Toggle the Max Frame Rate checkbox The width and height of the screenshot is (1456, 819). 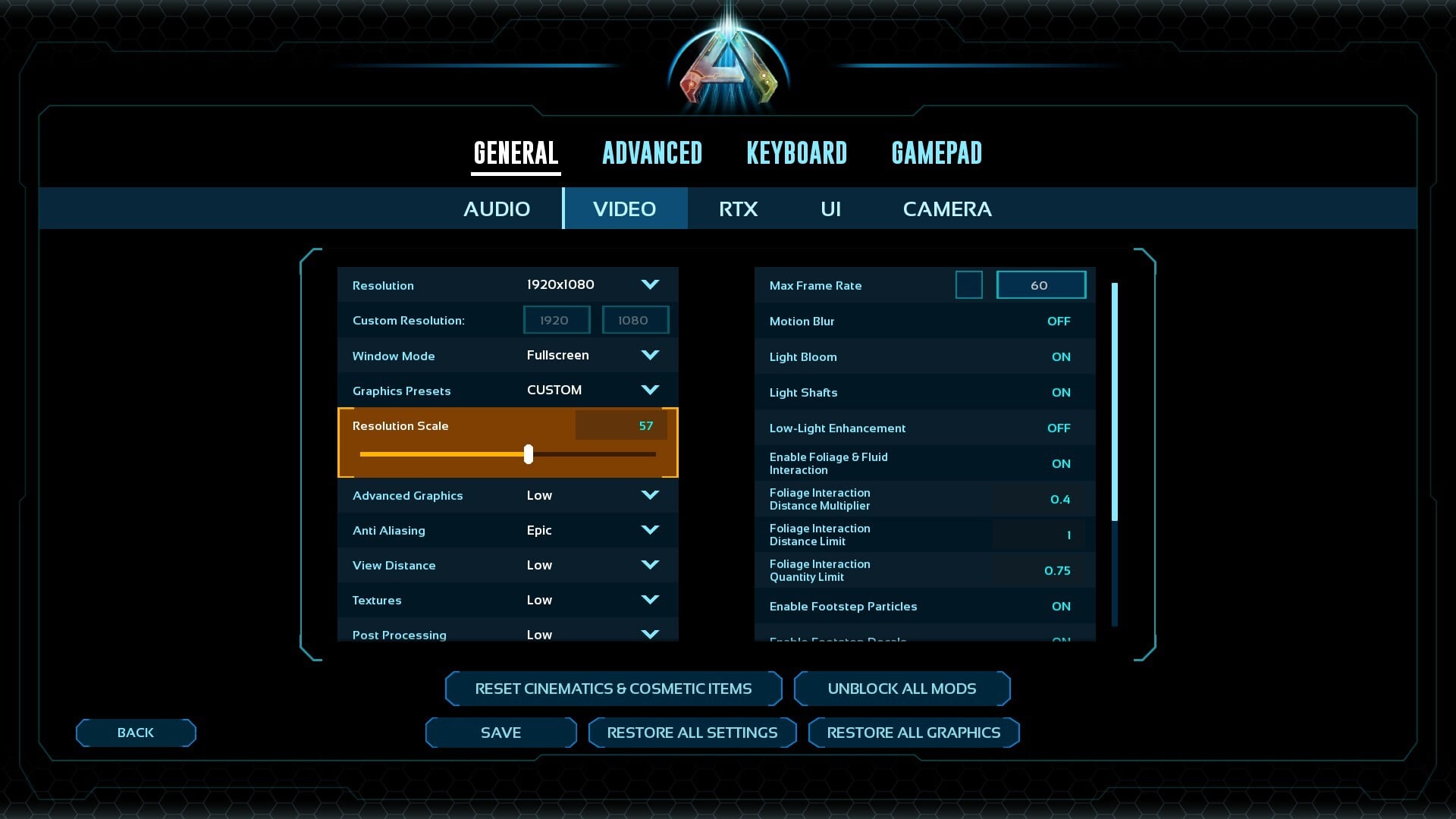(x=968, y=285)
